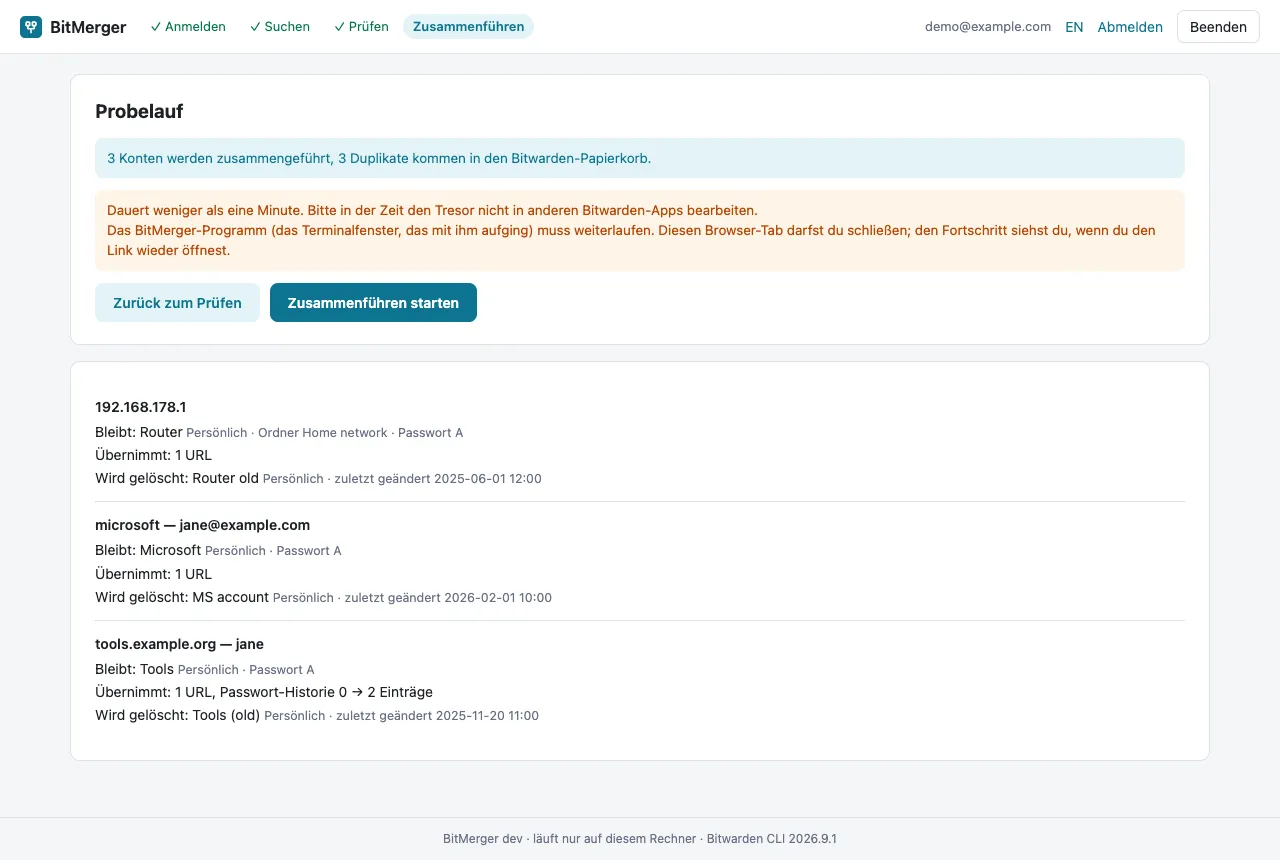Click the demo@example.com account text
Screen dimensions: 1280x860
(988, 27)
